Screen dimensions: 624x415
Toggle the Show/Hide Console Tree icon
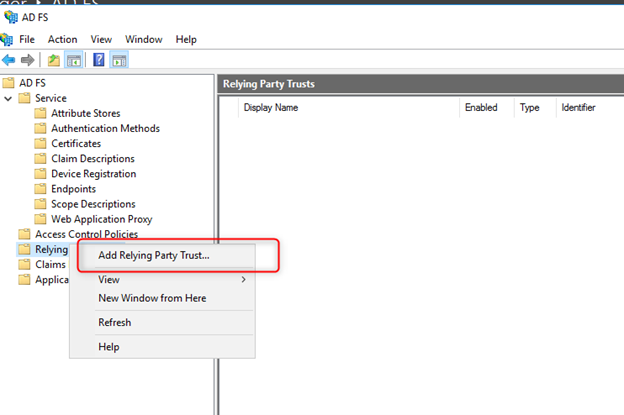(x=74, y=60)
